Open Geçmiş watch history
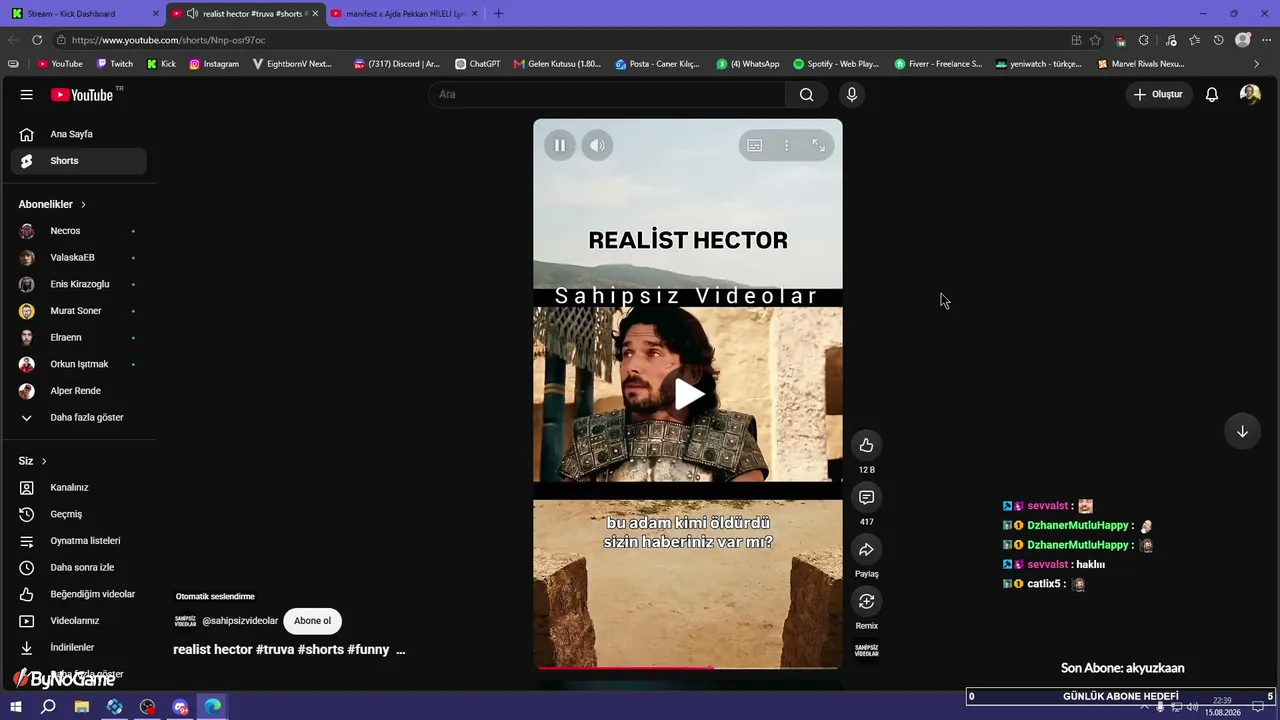The height and width of the screenshot is (720, 1280). (x=79, y=514)
